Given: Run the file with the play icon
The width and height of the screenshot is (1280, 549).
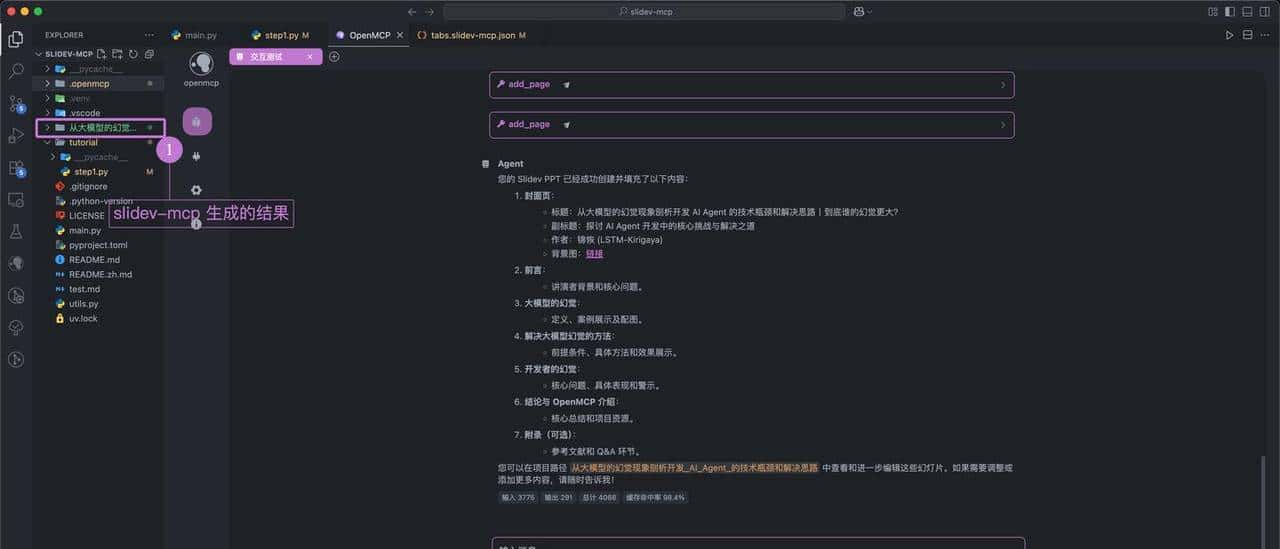Looking at the screenshot, I should pyautogui.click(x=1230, y=35).
